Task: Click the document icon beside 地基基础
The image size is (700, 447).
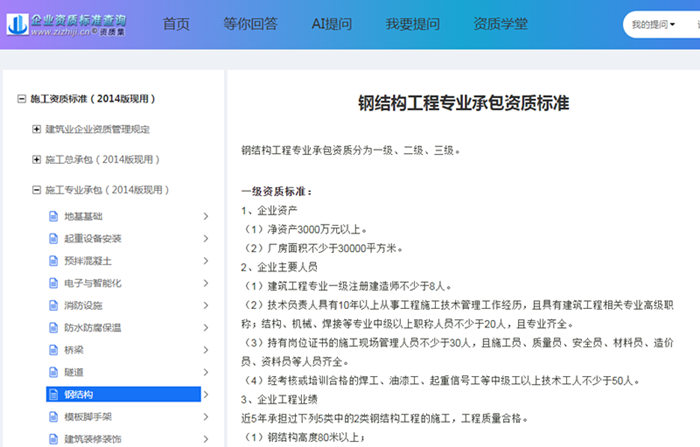Action: 54,216
